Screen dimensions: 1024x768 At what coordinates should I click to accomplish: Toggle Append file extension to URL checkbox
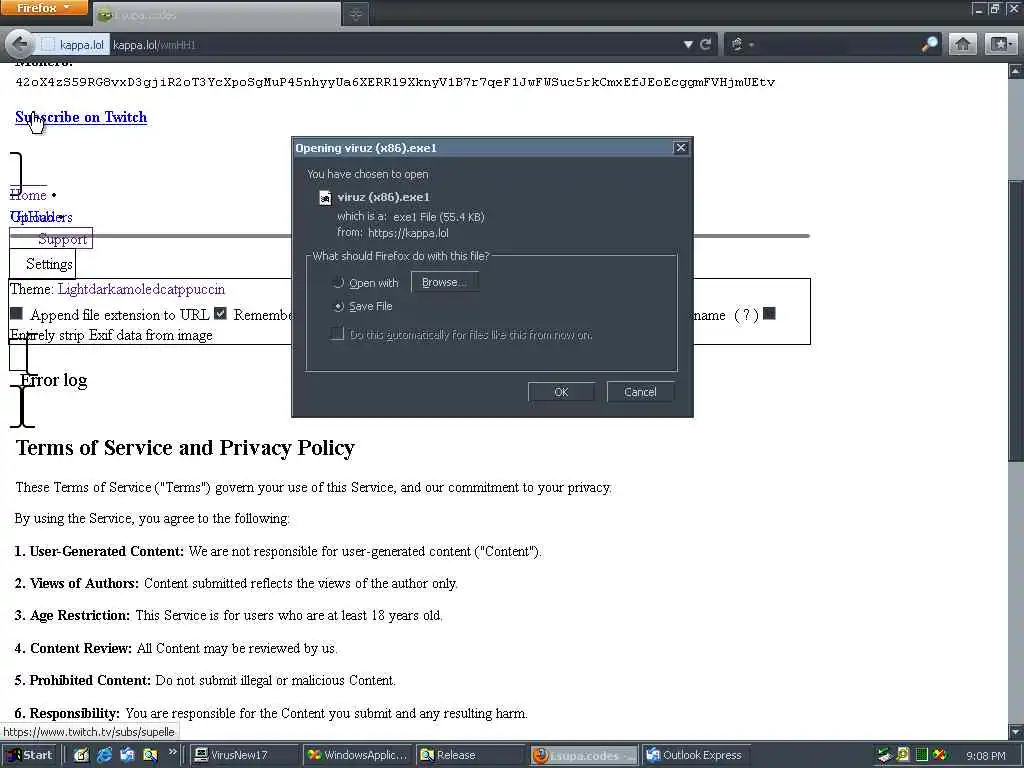(x=16, y=314)
